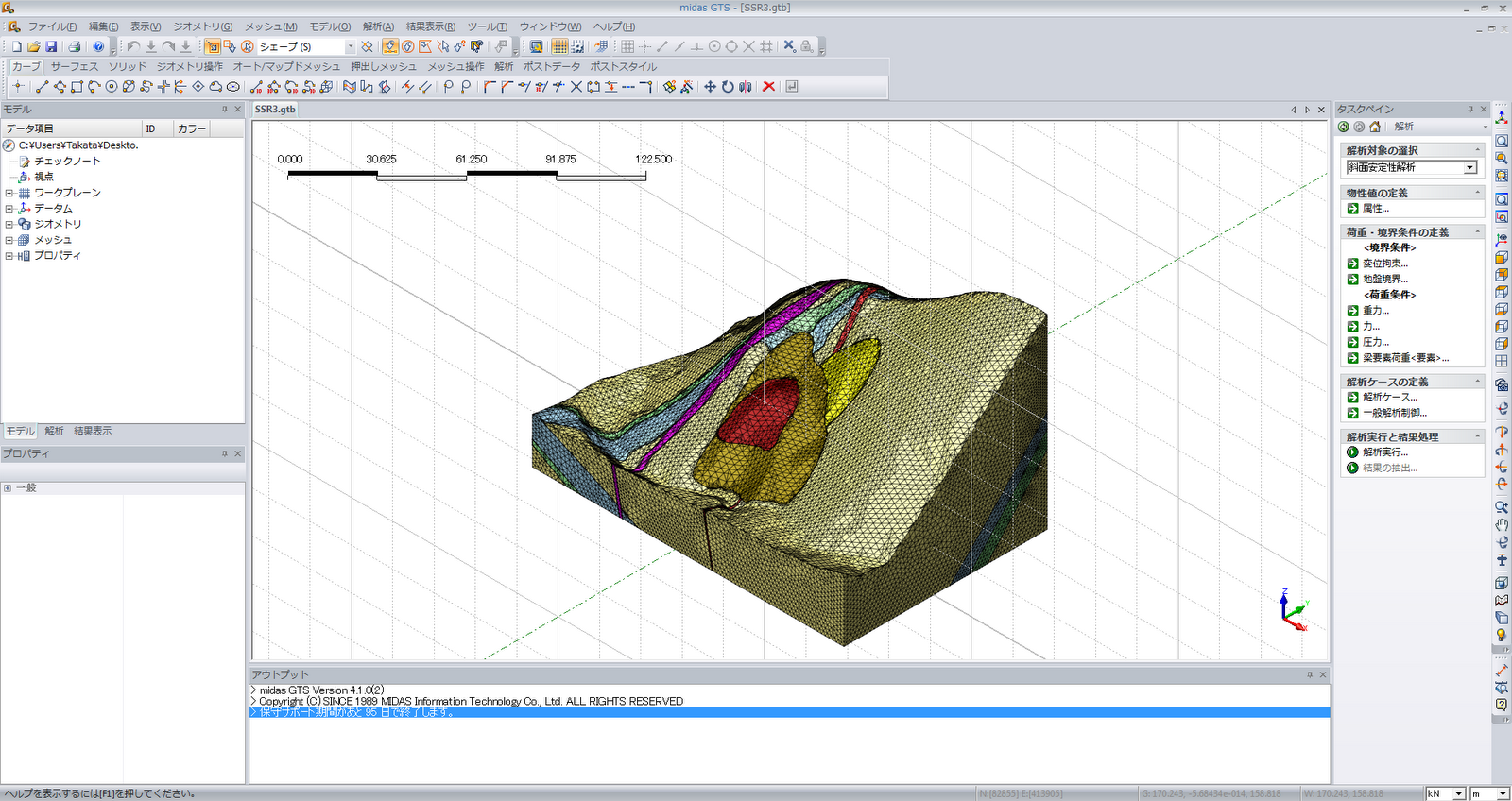Click the SSR3.gtb document tab

275,110
